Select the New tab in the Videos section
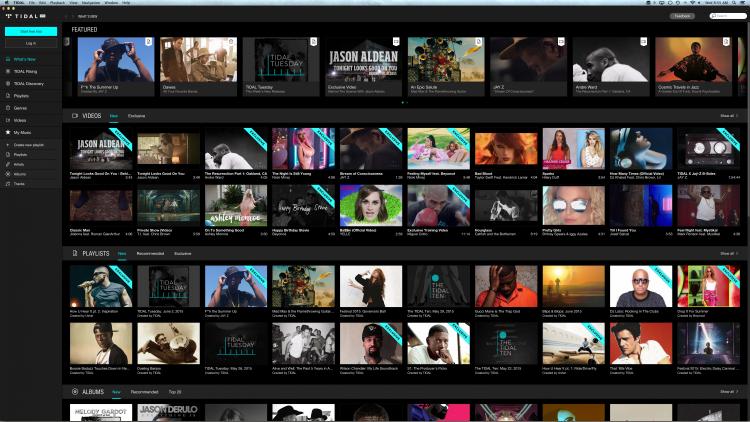Viewport: 750px width, 422px height. click(113, 116)
